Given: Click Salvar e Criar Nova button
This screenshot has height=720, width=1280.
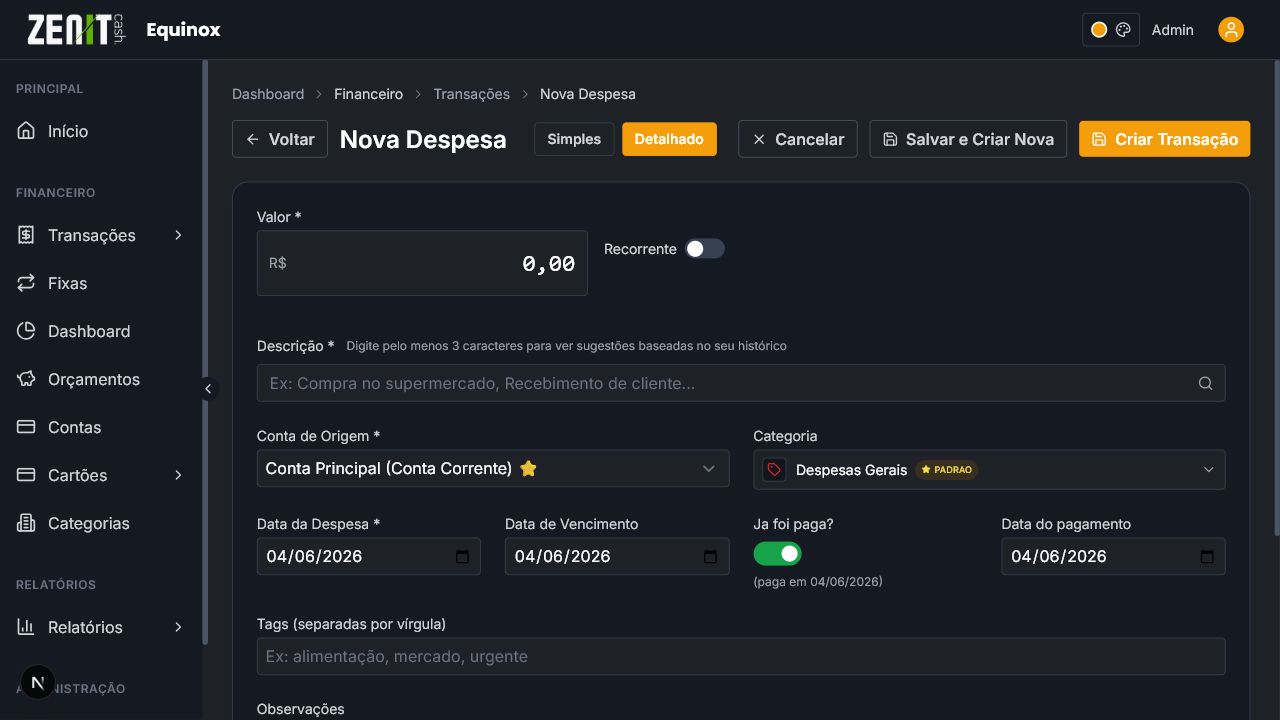Looking at the screenshot, I should coord(968,139).
